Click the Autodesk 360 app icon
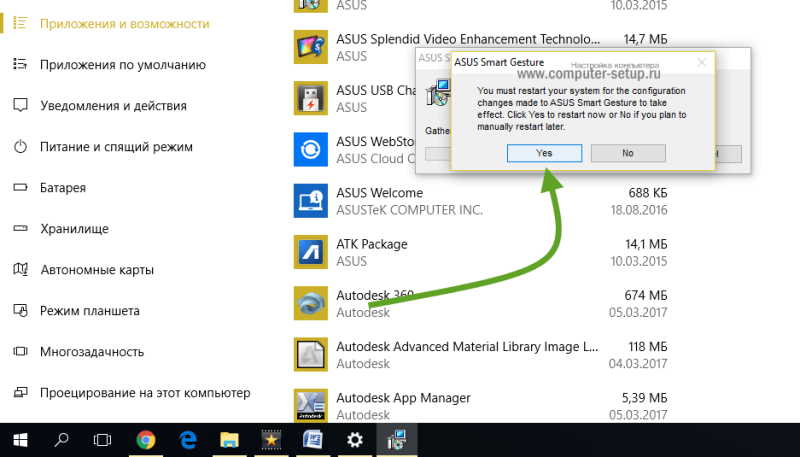The image size is (800, 457). coord(310,303)
